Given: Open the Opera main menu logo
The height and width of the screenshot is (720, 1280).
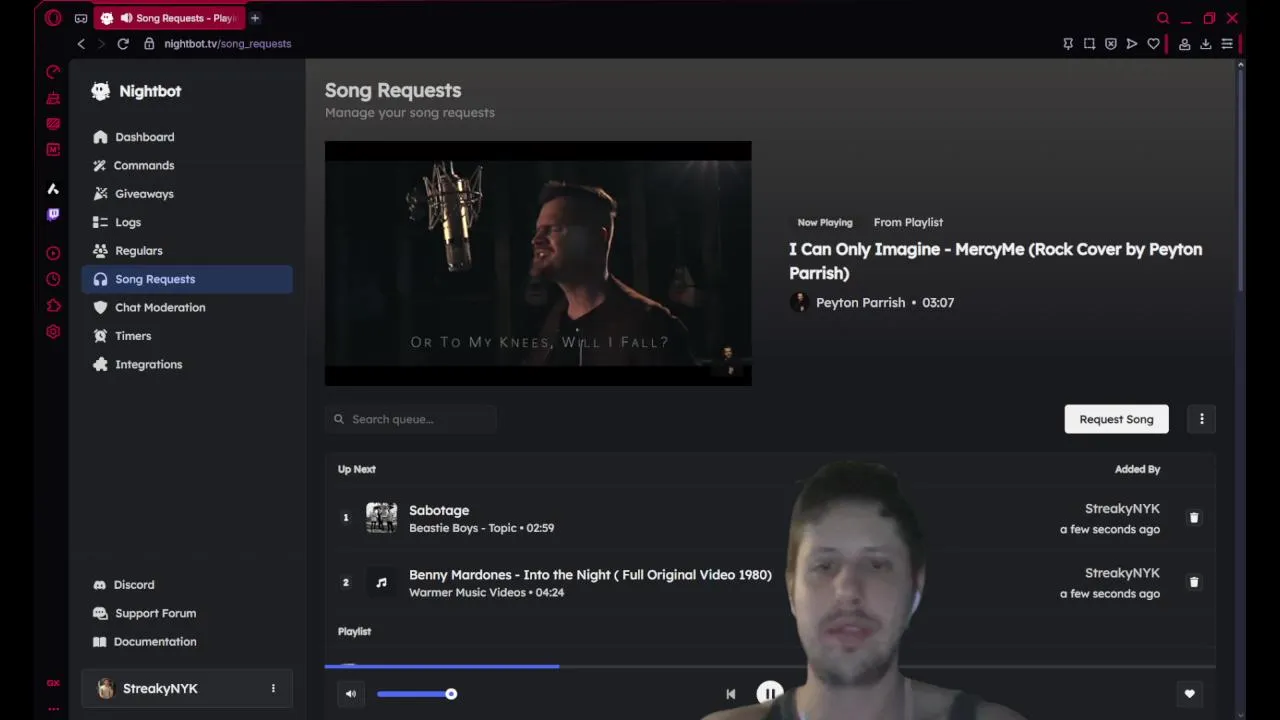Looking at the screenshot, I should coord(53,18).
